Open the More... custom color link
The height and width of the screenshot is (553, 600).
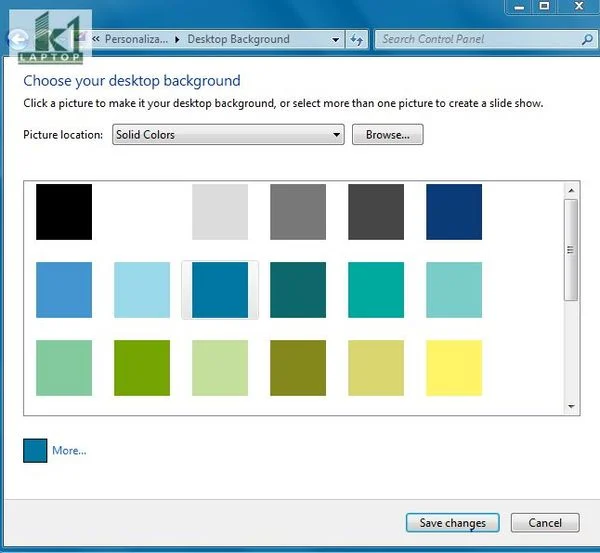[x=69, y=451]
